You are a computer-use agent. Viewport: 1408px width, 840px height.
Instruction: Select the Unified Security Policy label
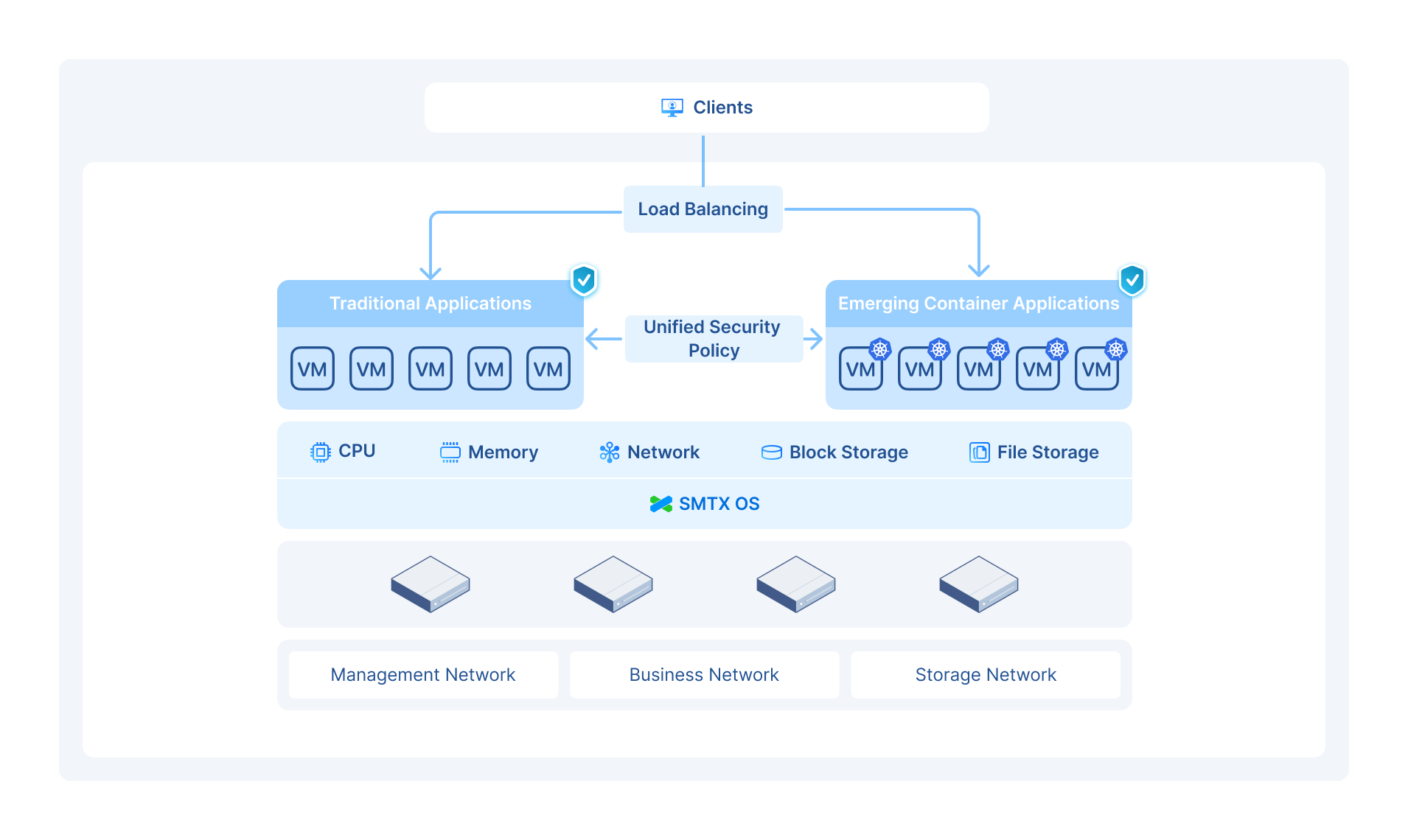tap(713, 339)
